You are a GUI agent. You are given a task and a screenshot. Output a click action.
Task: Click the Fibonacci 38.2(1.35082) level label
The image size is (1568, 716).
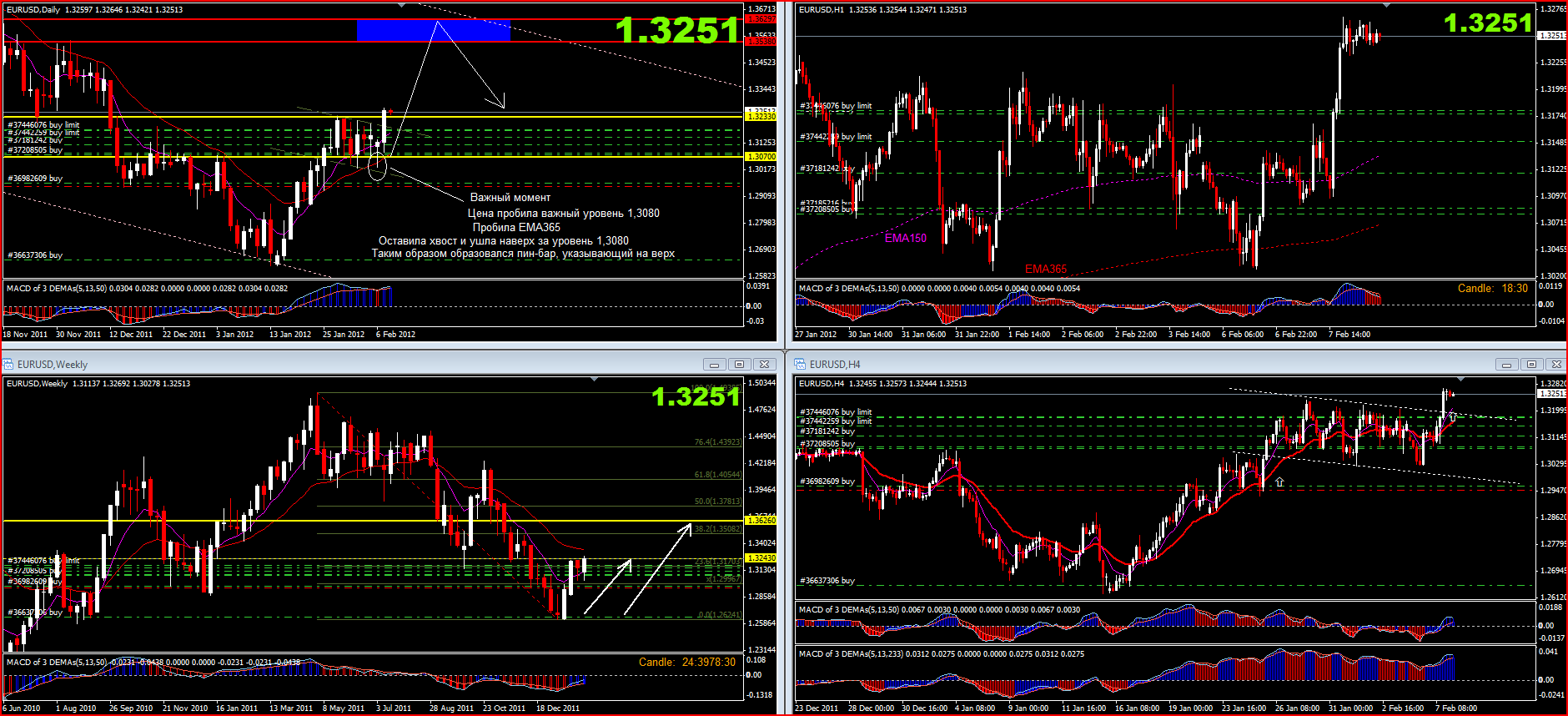click(x=717, y=529)
